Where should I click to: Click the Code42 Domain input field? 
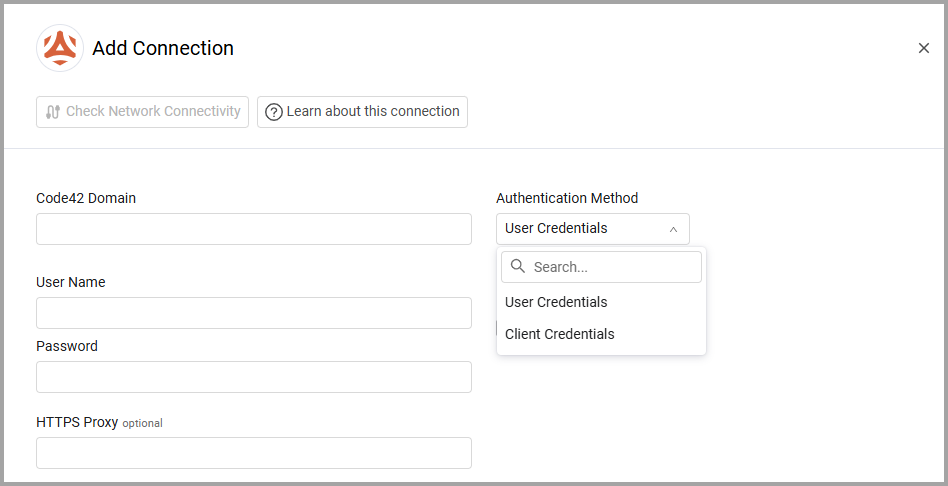click(253, 229)
